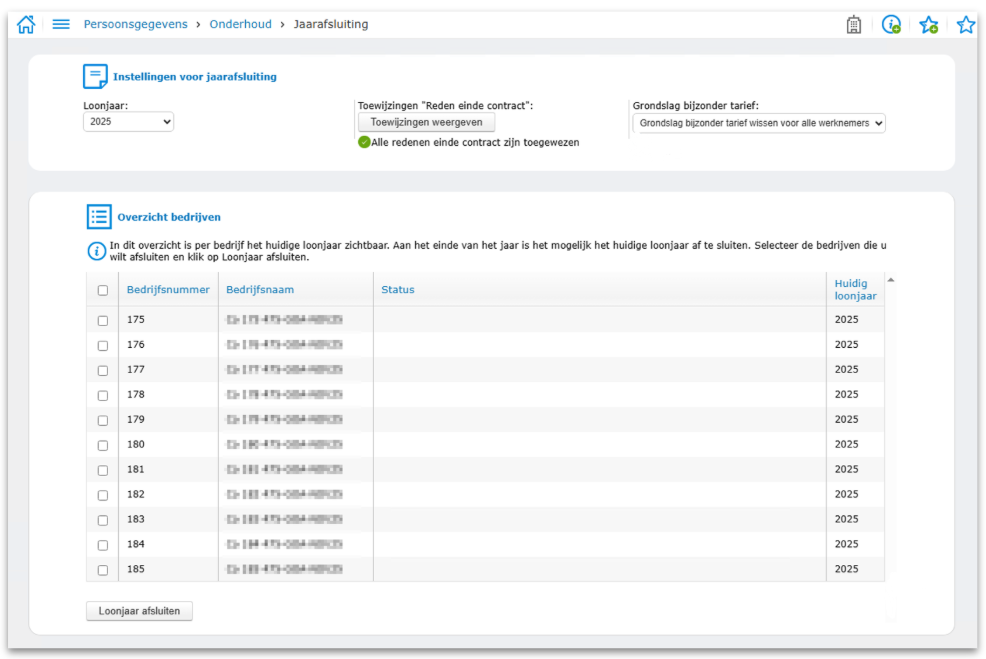
Task: Click the Overzicht bedrijven list icon
Action: coord(99,217)
